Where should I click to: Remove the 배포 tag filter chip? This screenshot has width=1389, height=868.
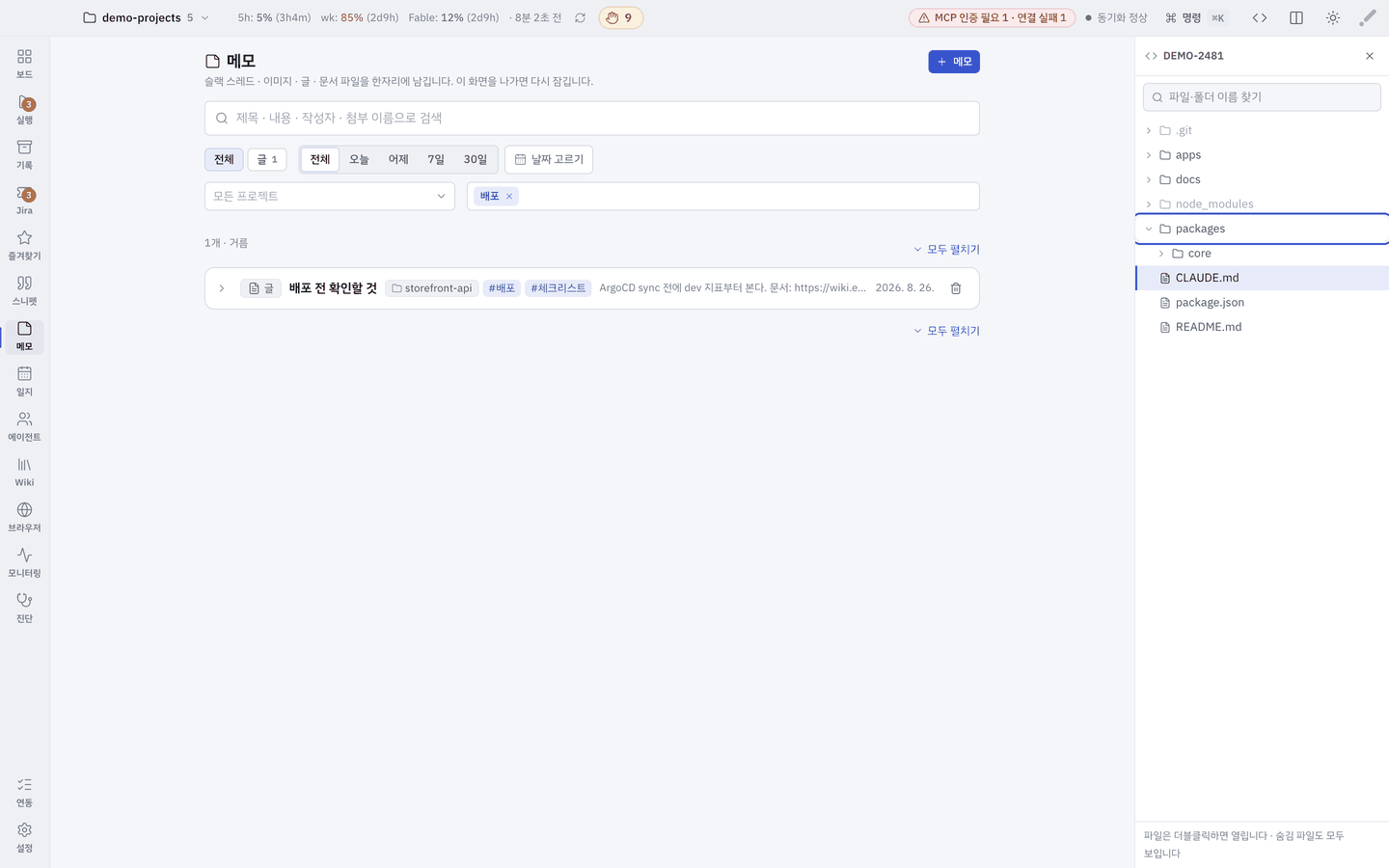click(x=509, y=197)
